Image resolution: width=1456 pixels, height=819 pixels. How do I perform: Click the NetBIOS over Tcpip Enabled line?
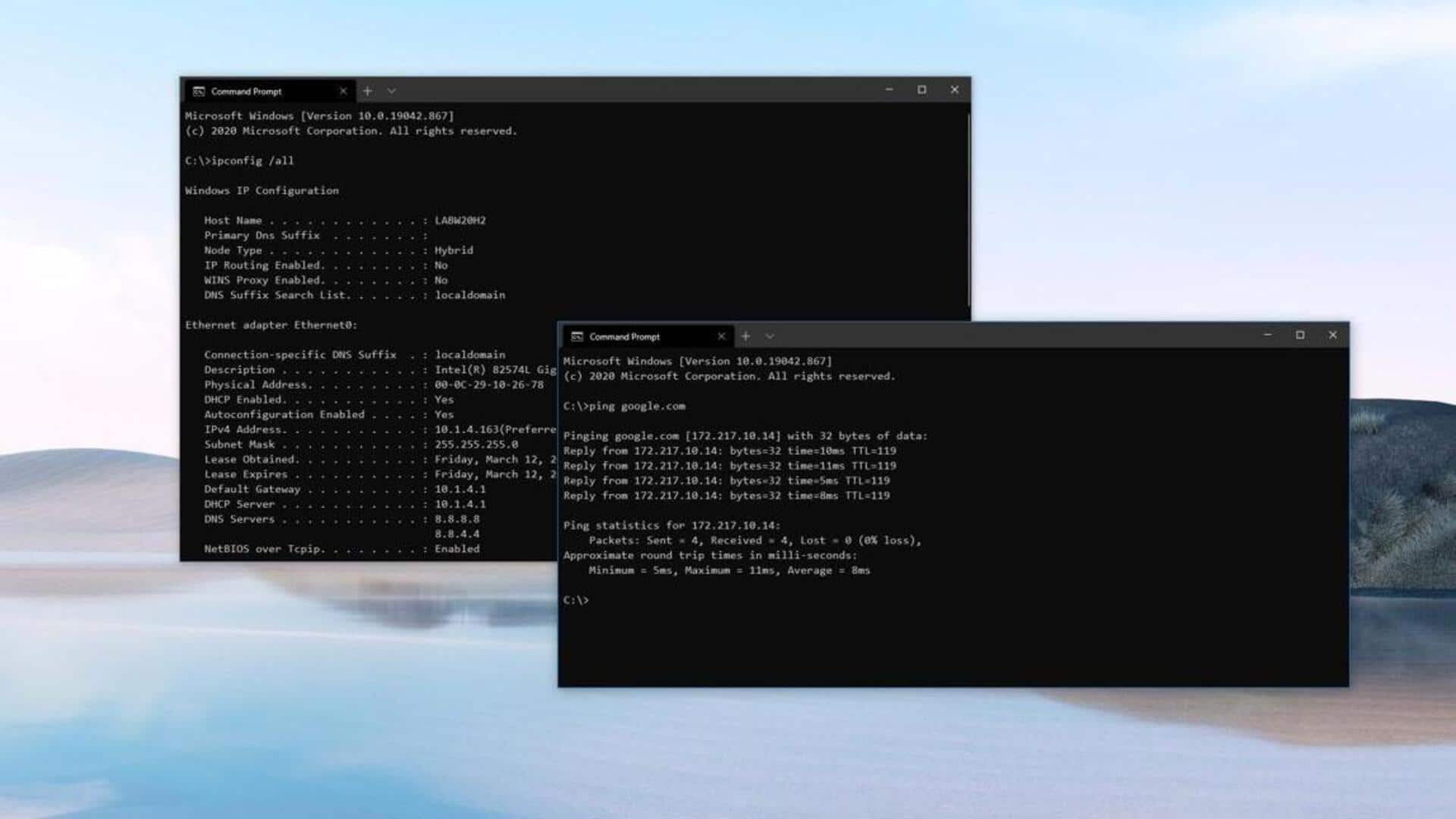(341, 549)
